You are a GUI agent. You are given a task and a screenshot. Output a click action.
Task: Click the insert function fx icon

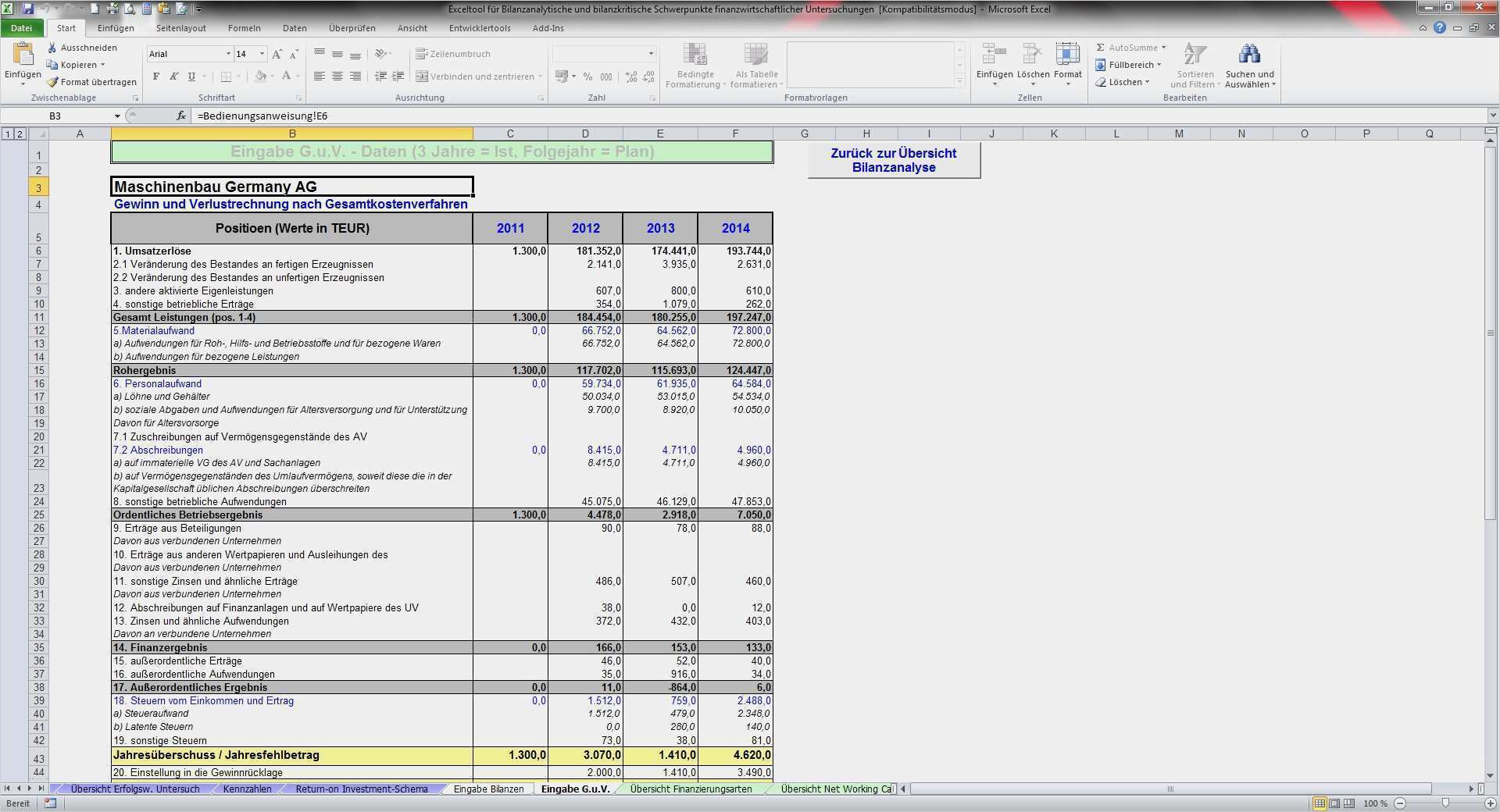click(x=181, y=116)
